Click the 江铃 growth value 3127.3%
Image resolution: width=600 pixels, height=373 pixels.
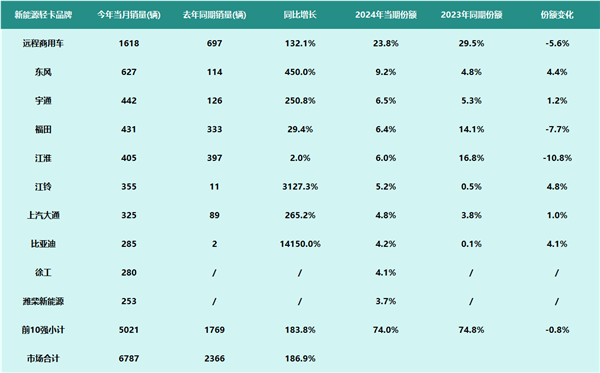click(300, 187)
